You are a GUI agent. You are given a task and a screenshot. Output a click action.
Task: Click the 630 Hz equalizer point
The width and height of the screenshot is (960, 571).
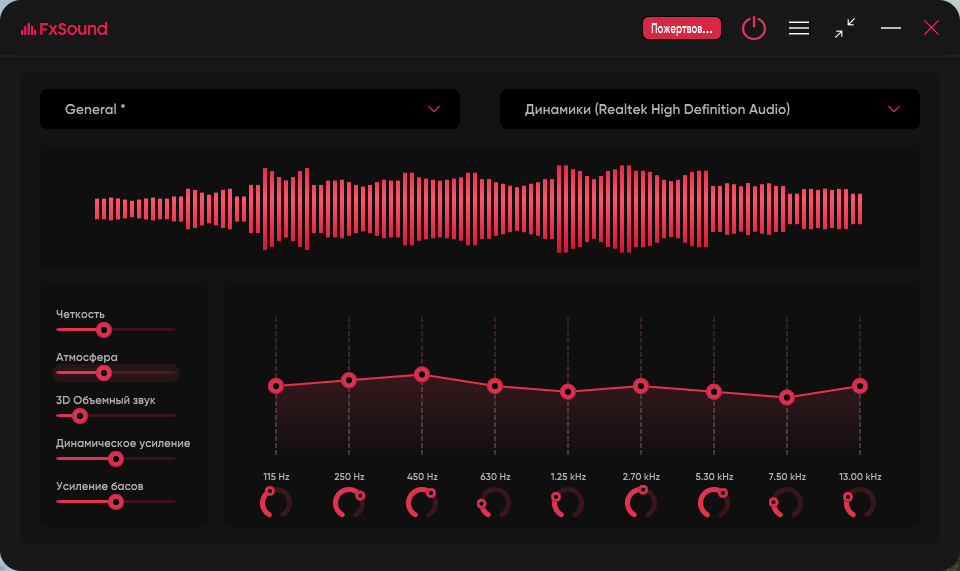pos(495,386)
